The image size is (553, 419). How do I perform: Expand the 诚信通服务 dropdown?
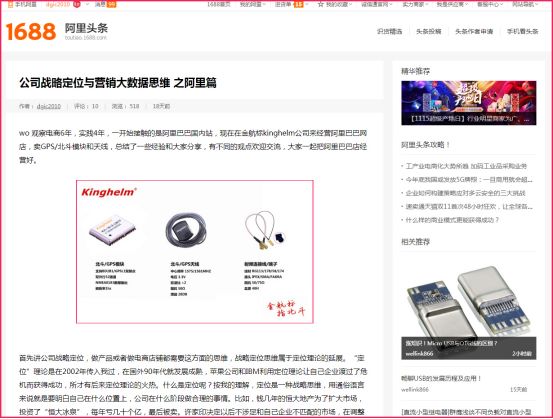(376, 5)
